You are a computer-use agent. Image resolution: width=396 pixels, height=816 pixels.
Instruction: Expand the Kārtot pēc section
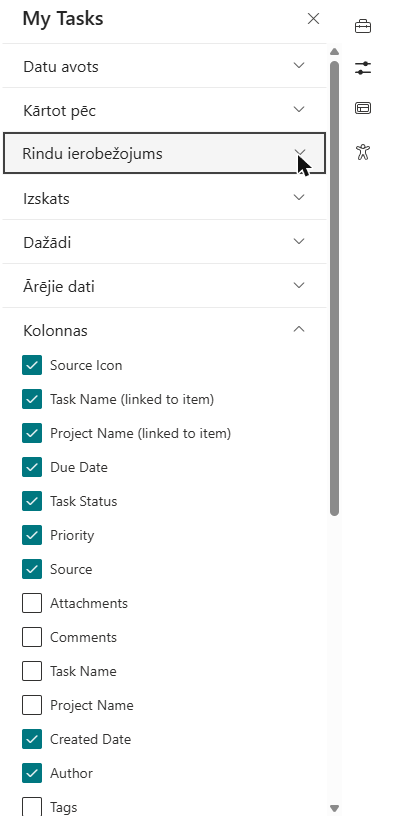point(164,110)
